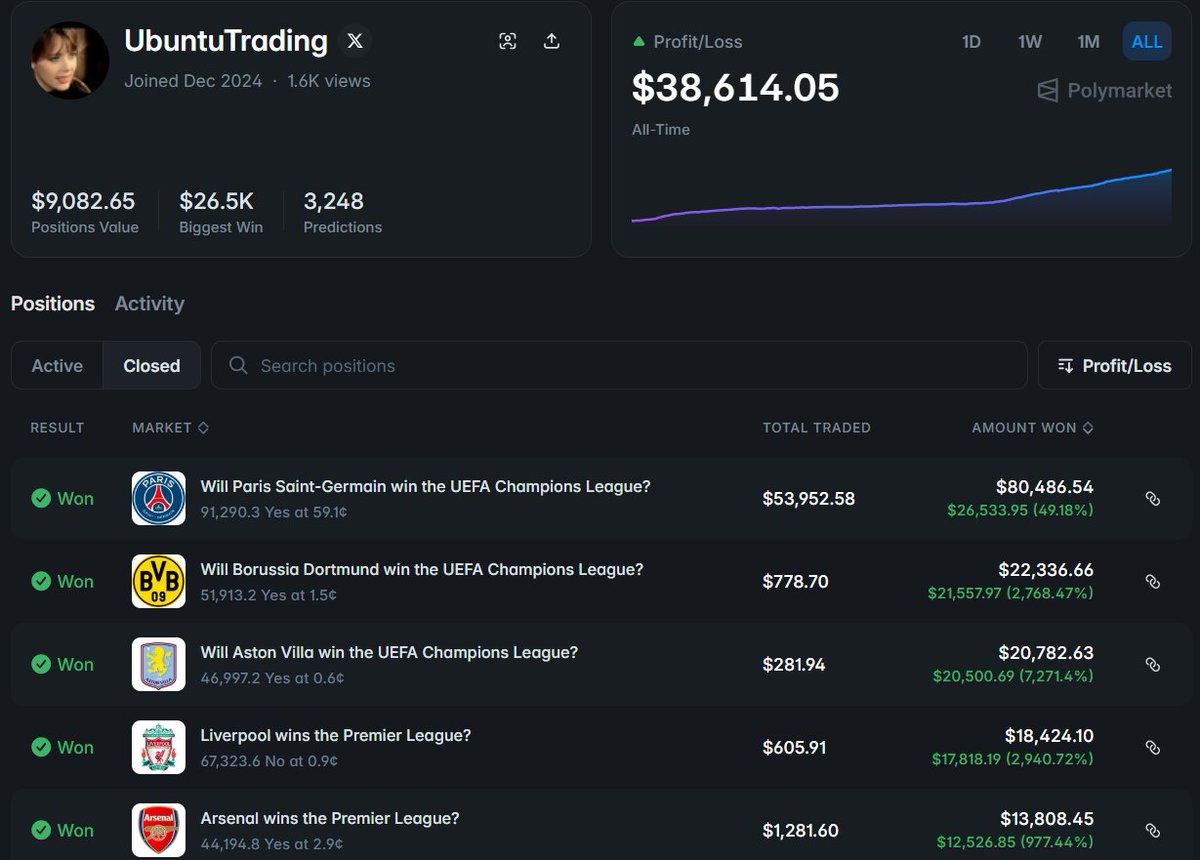Click the green Profit/Loss up-triangle icon
The image size is (1200, 860).
[639, 42]
